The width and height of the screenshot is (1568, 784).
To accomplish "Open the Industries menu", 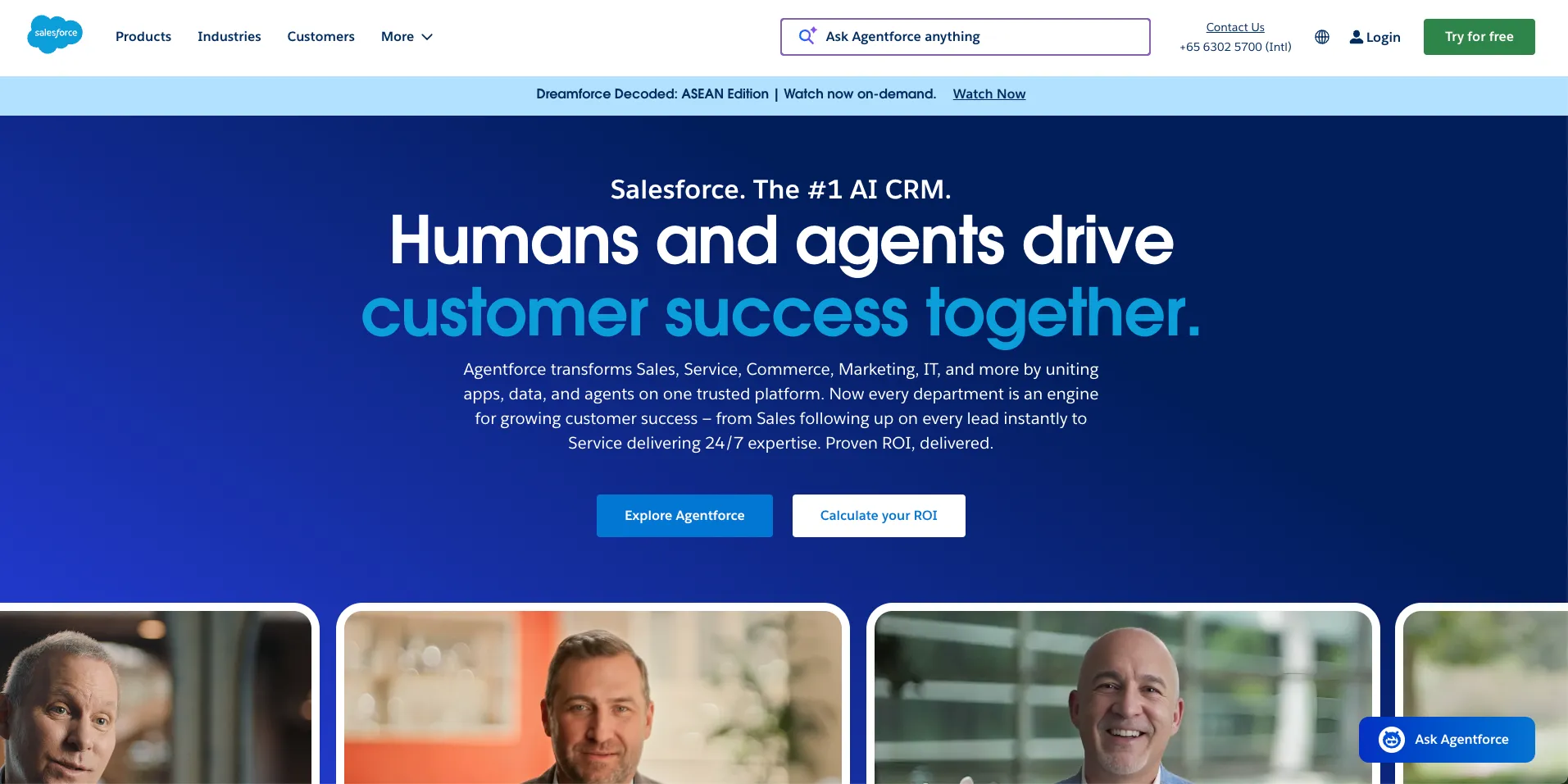I will [x=230, y=37].
